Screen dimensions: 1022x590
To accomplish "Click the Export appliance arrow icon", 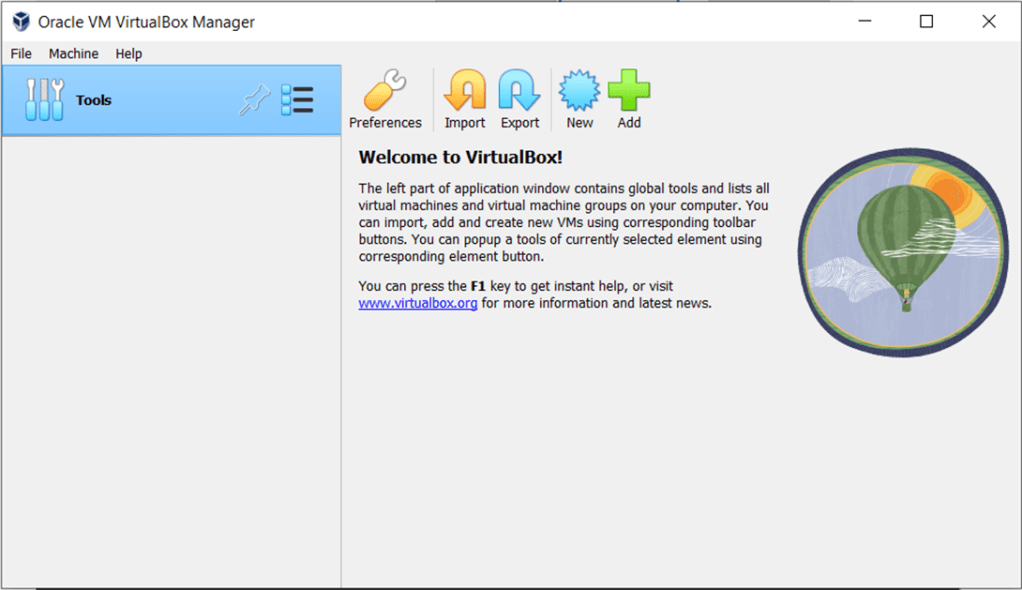I will click(520, 92).
